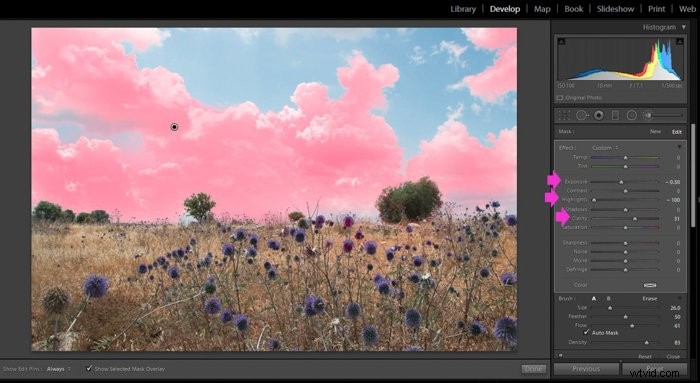Click the Exposure value -0.50 field
This screenshot has height=383, width=700.
pyautogui.click(x=673, y=182)
